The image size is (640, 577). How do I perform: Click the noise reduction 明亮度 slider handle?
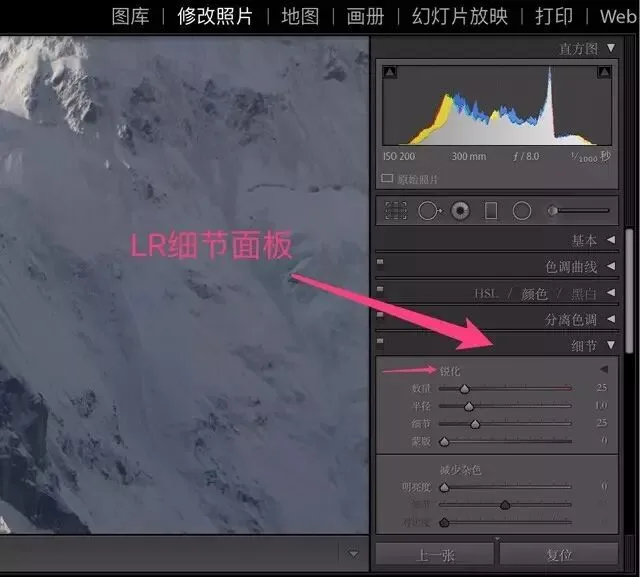pos(444,487)
